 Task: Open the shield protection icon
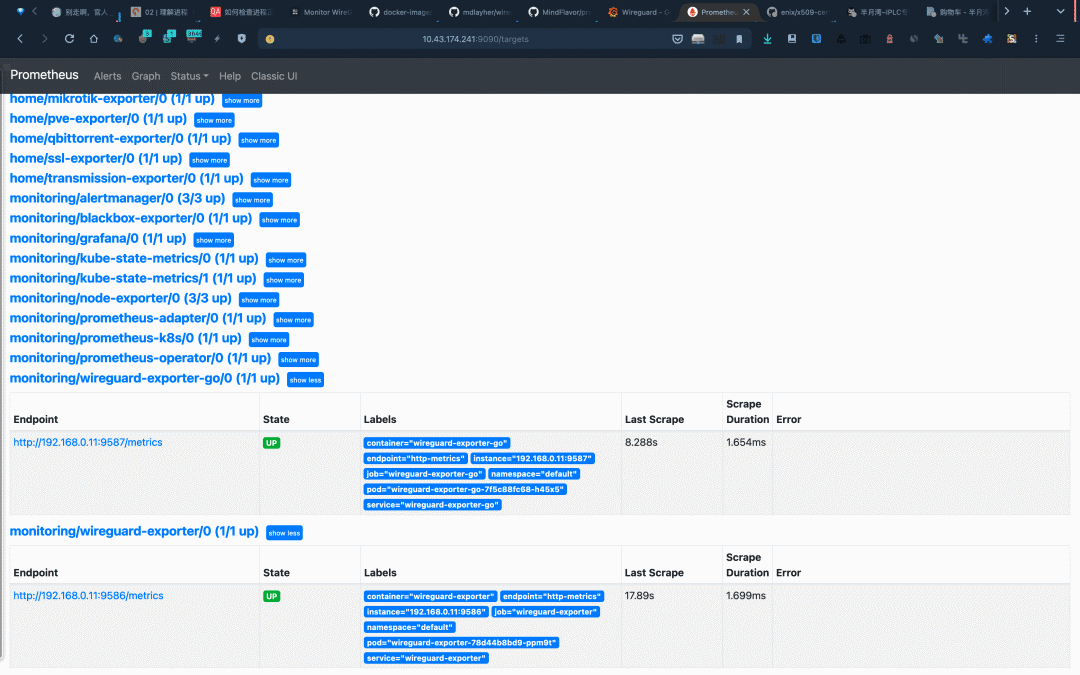point(241,39)
